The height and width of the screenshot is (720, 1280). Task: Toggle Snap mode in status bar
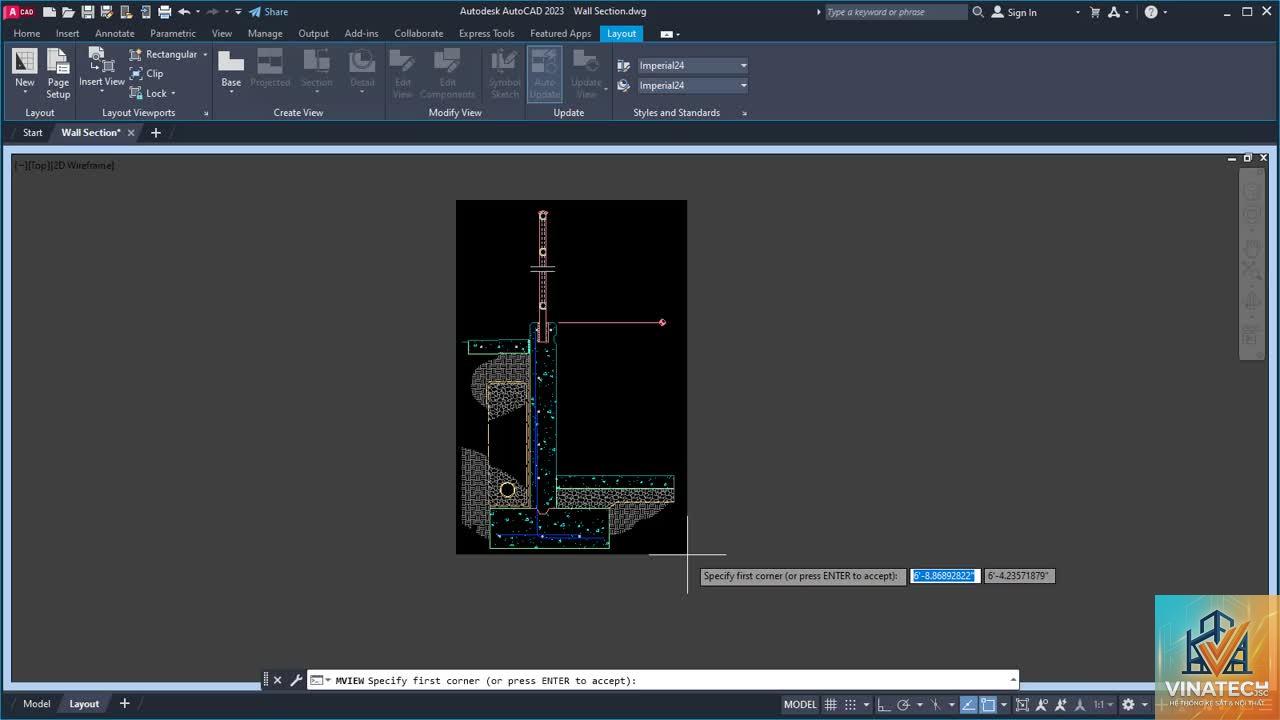coord(851,704)
